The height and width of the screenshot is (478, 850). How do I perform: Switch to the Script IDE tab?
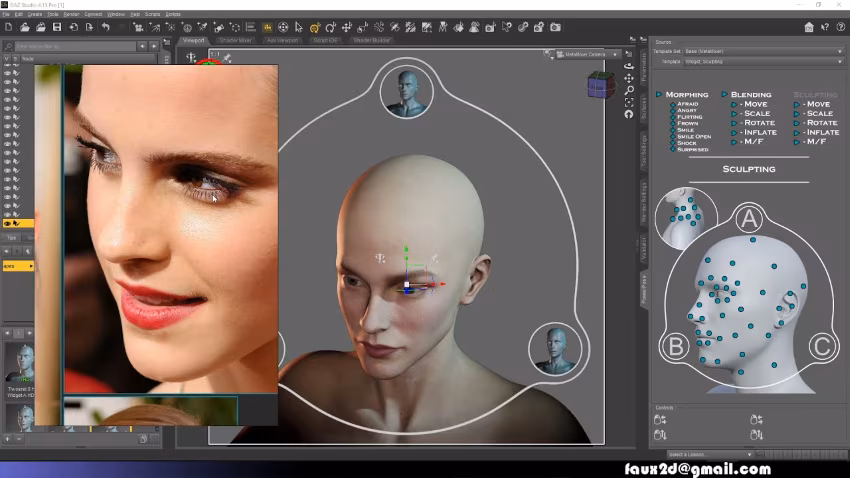coord(326,40)
